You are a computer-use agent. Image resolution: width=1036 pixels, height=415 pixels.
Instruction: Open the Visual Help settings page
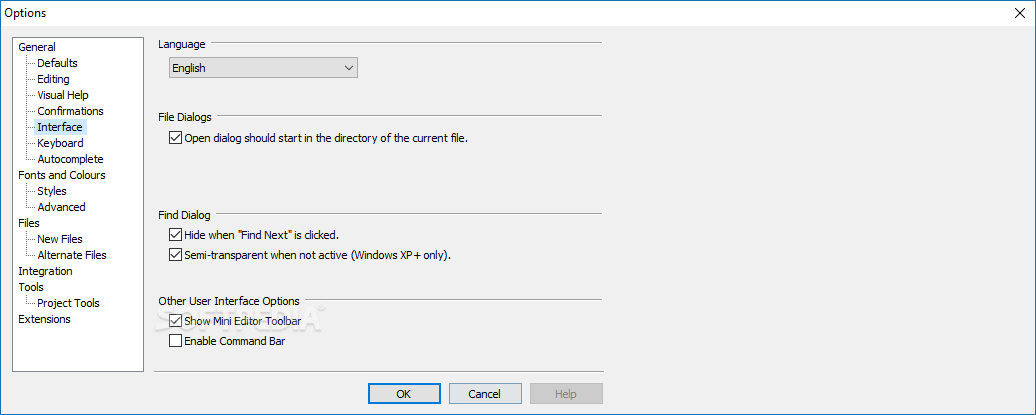[x=63, y=95]
